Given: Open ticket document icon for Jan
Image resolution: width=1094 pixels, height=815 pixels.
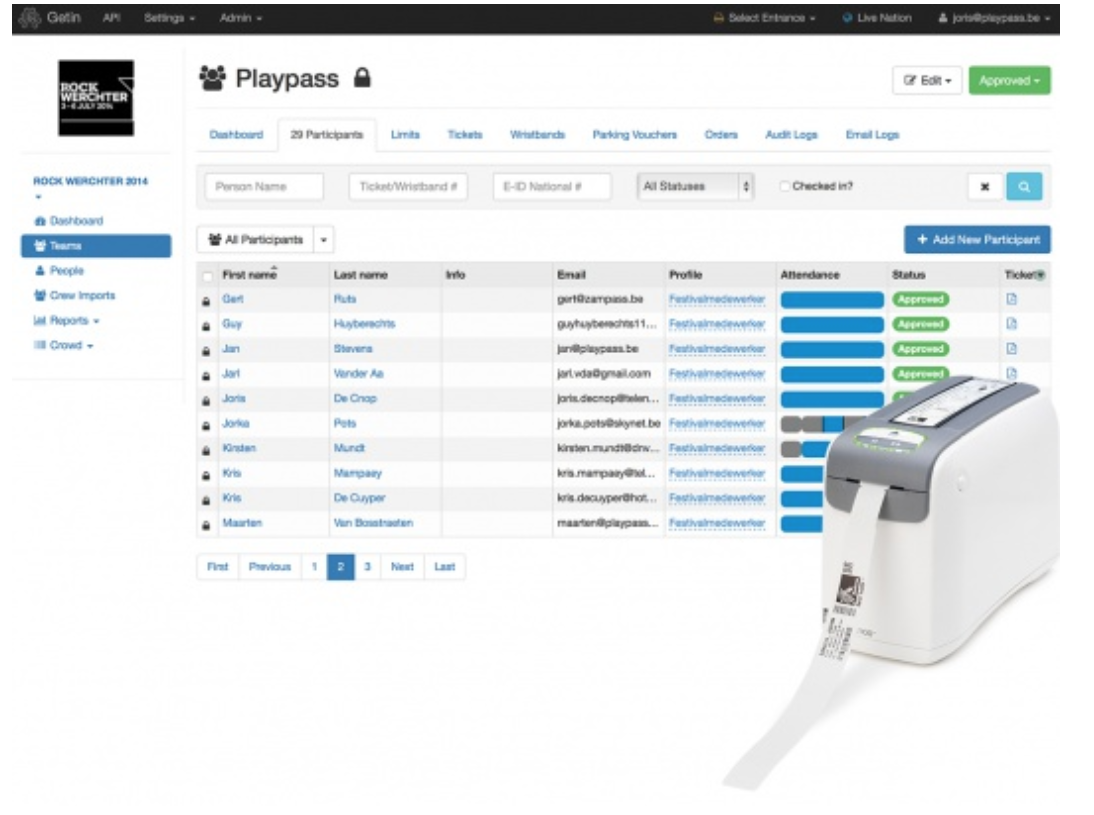Looking at the screenshot, I should pyautogui.click(x=1012, y=348).
